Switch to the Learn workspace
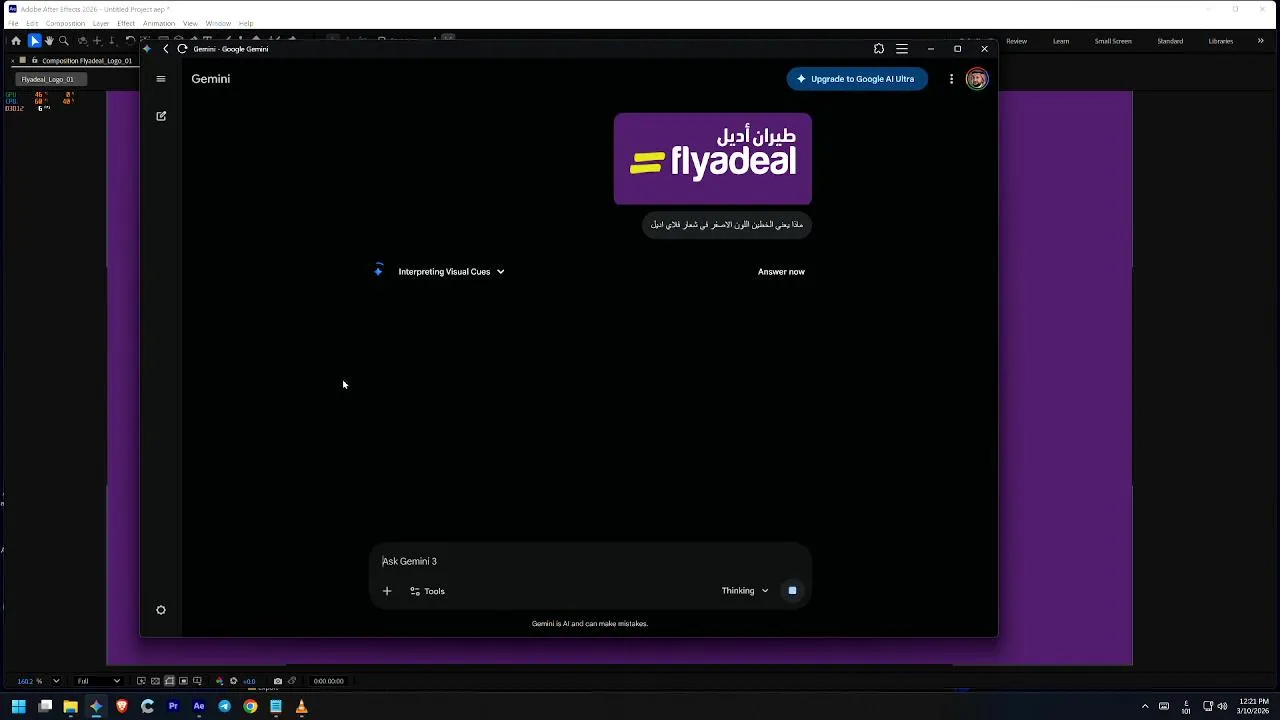 1061,41
